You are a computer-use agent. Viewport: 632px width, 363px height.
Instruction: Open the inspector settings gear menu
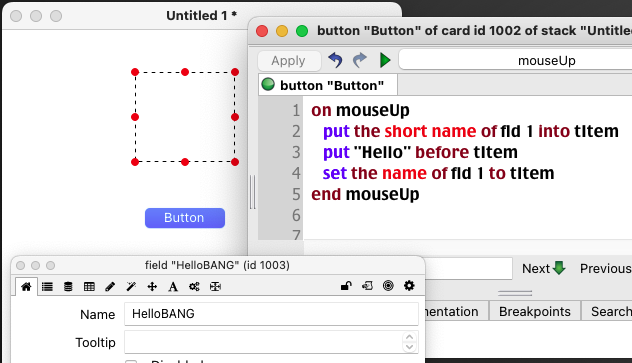pos(409,286)
